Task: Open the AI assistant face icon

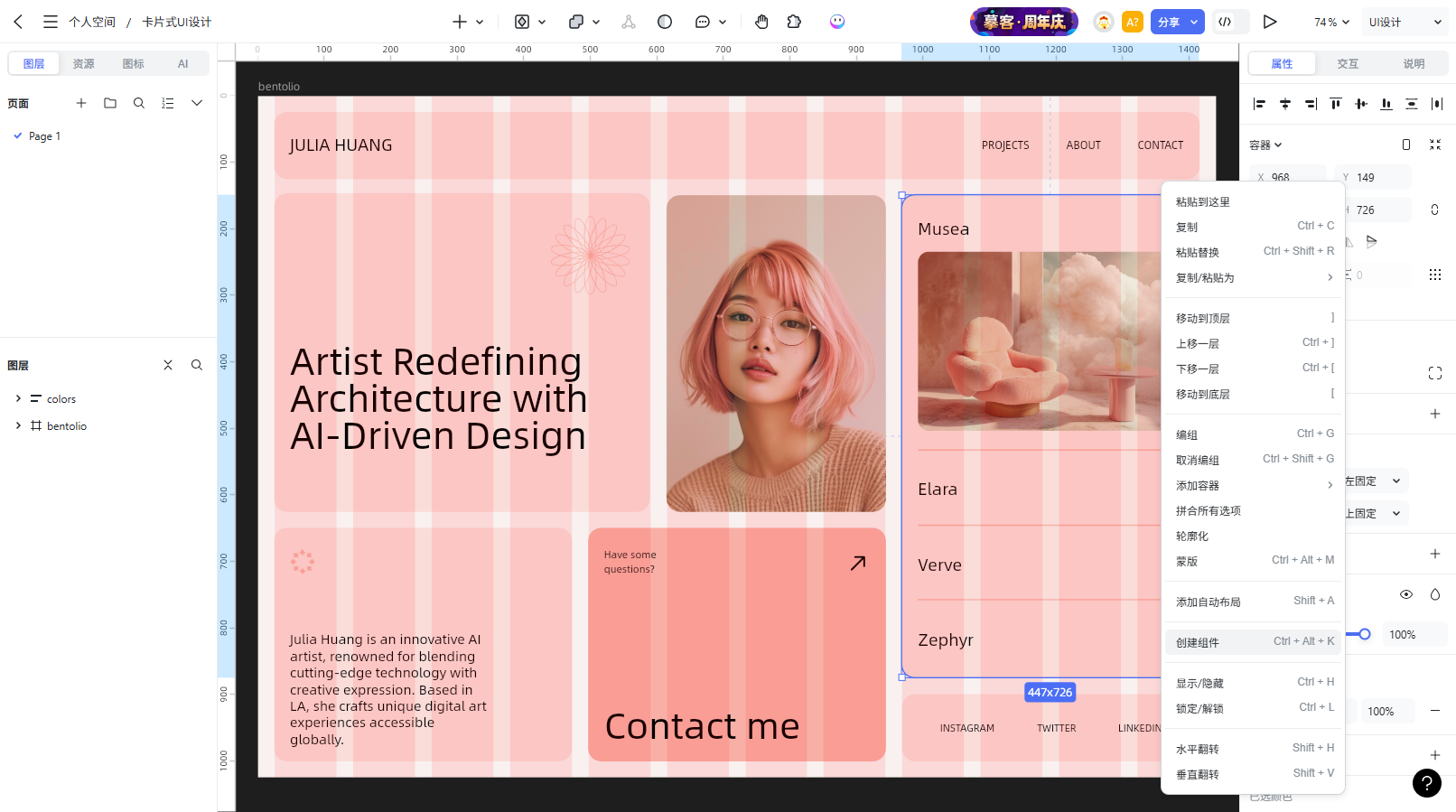Action: coord(837,22)
